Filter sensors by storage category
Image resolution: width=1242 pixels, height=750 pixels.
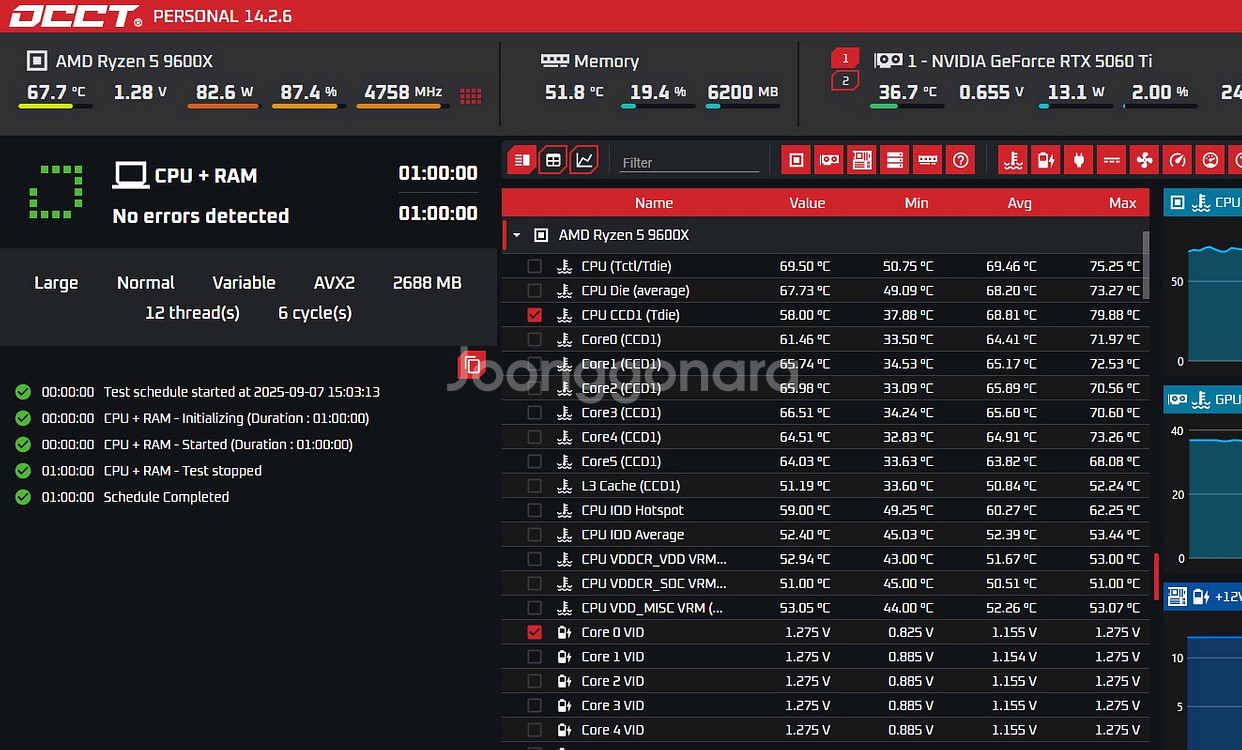(895, 160)
